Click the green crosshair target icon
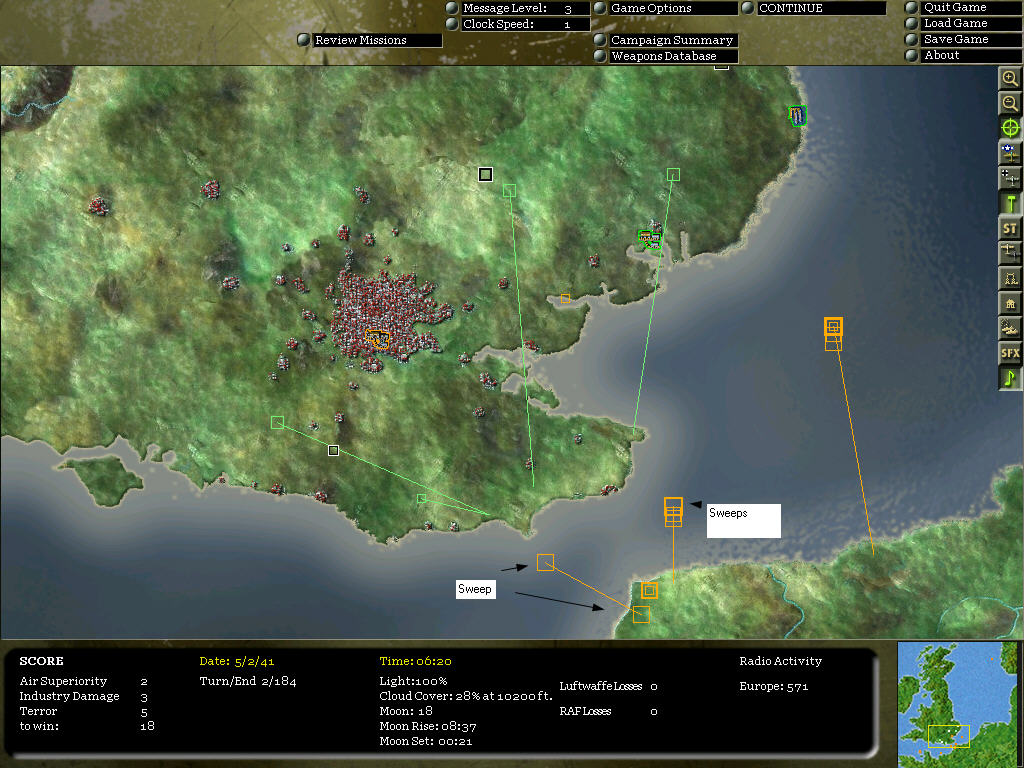This screenshot has width=1024, height=768. (1010, 129)
